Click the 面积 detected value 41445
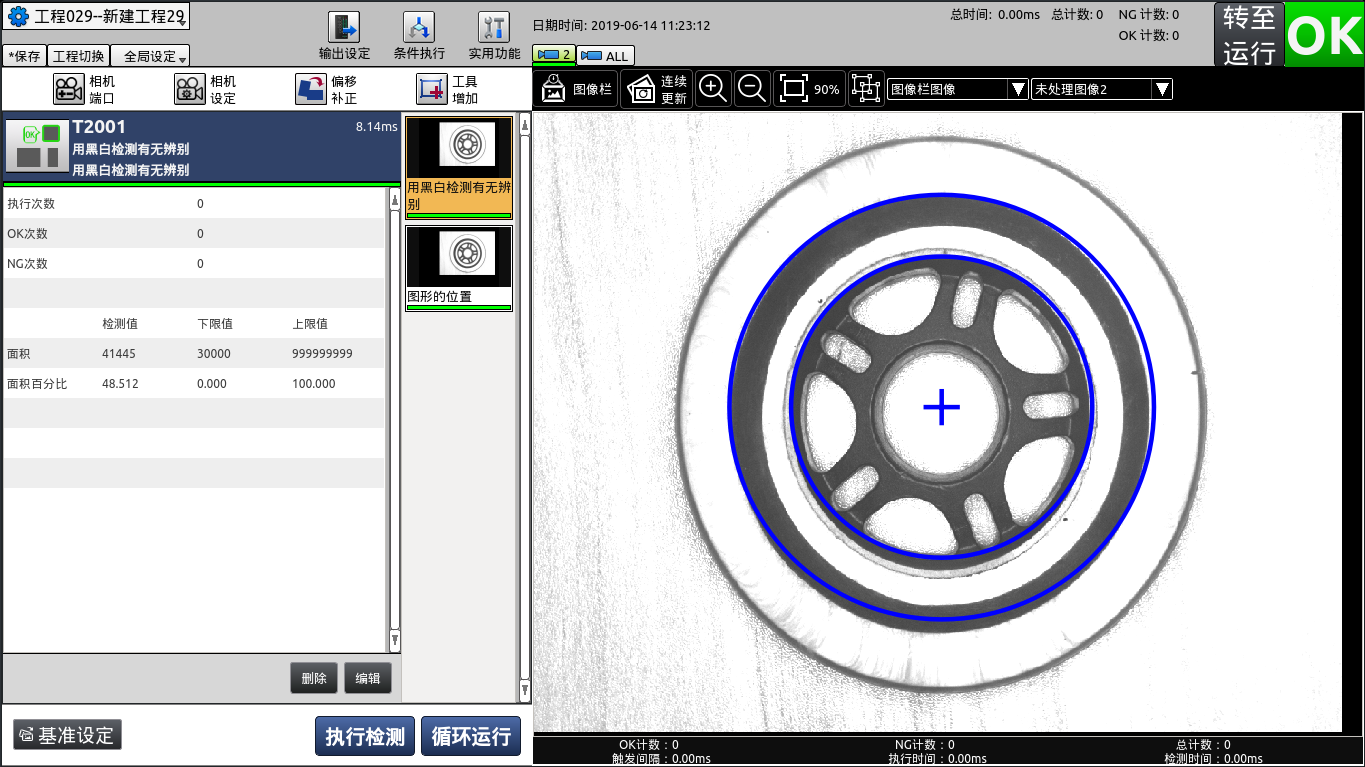The image size is (1365, 767). [119, 354]
